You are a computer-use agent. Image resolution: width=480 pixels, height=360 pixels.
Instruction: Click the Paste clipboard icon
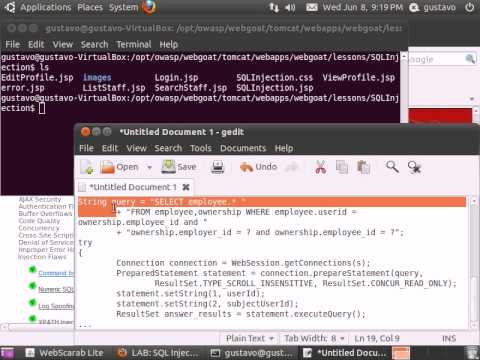pos(363,167)
